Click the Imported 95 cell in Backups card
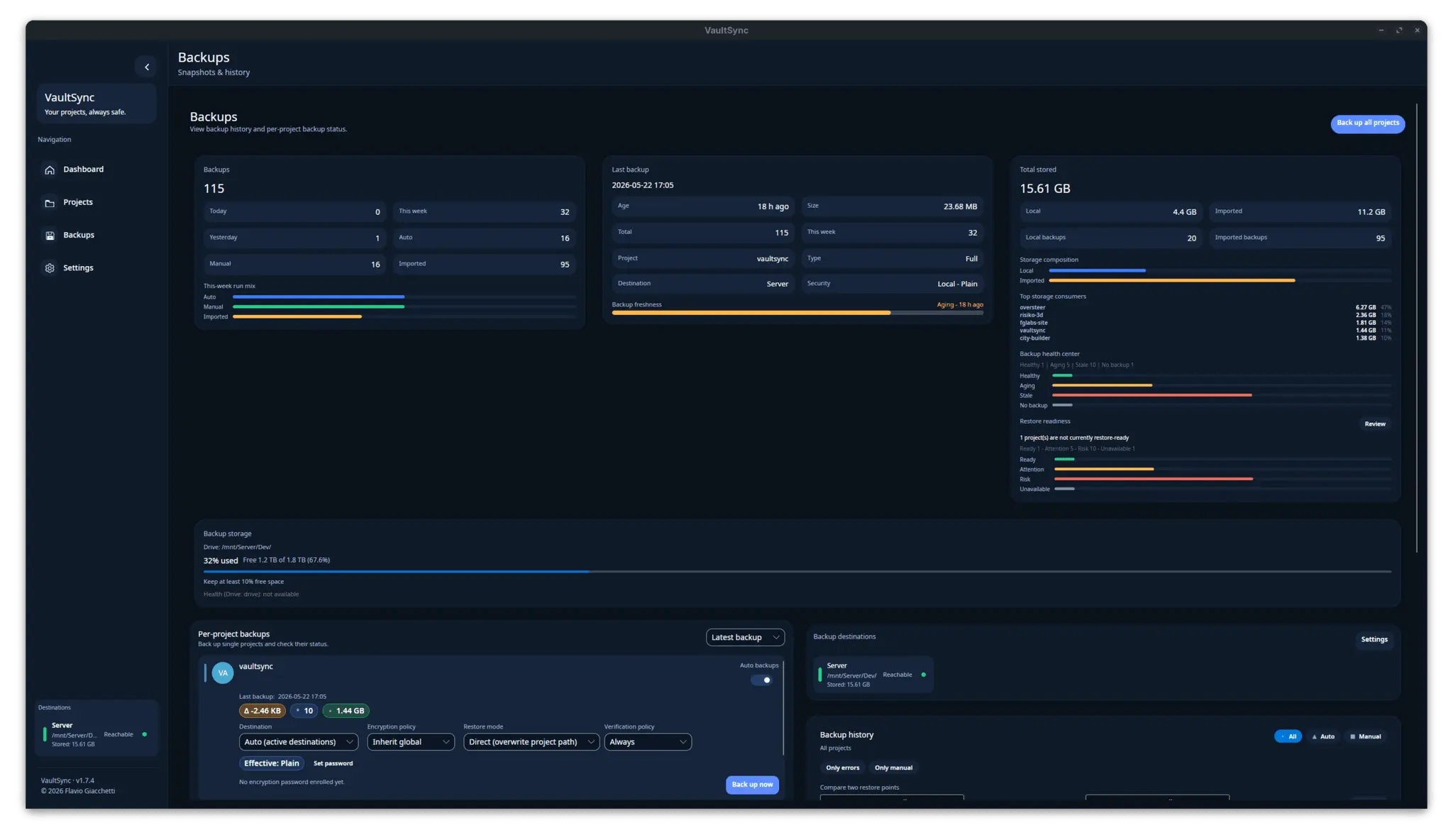 [x=484, y=265]
